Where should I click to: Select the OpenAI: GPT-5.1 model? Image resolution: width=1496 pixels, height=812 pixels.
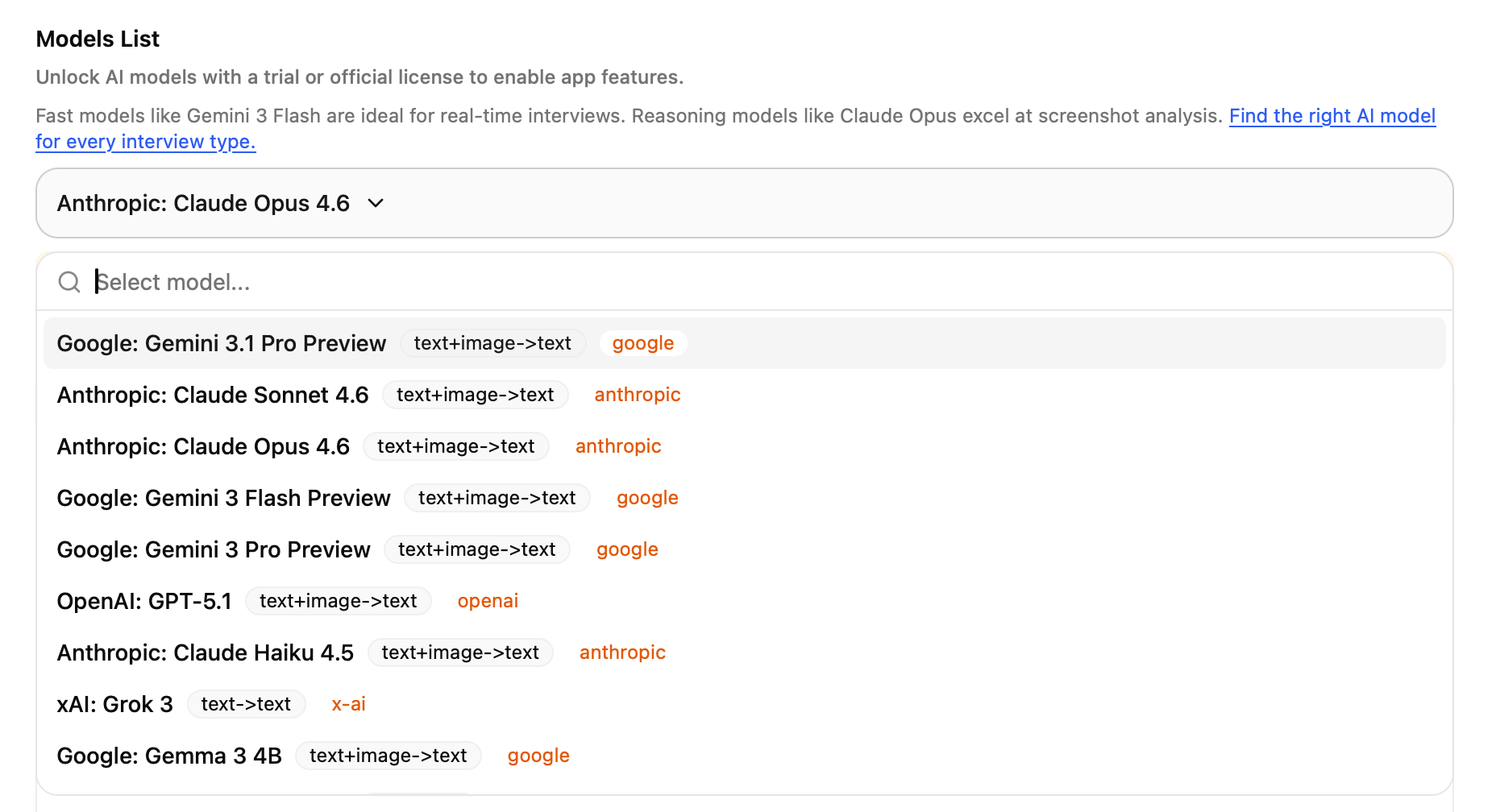point(144,601)
